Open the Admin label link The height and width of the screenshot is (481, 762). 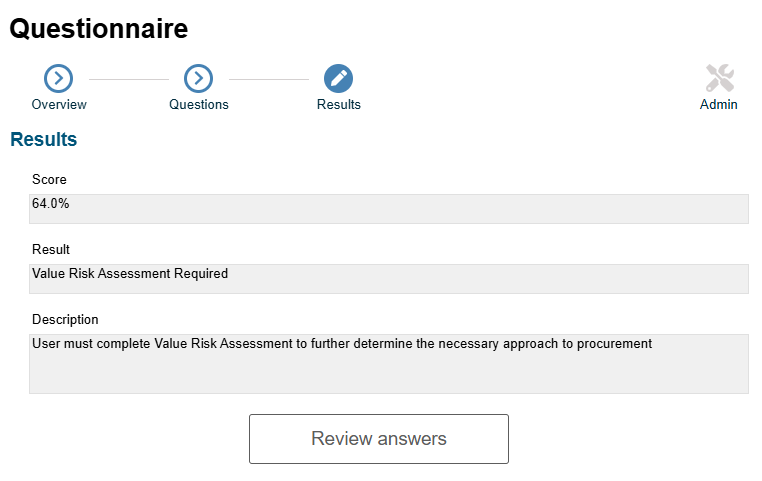point(718,104)
